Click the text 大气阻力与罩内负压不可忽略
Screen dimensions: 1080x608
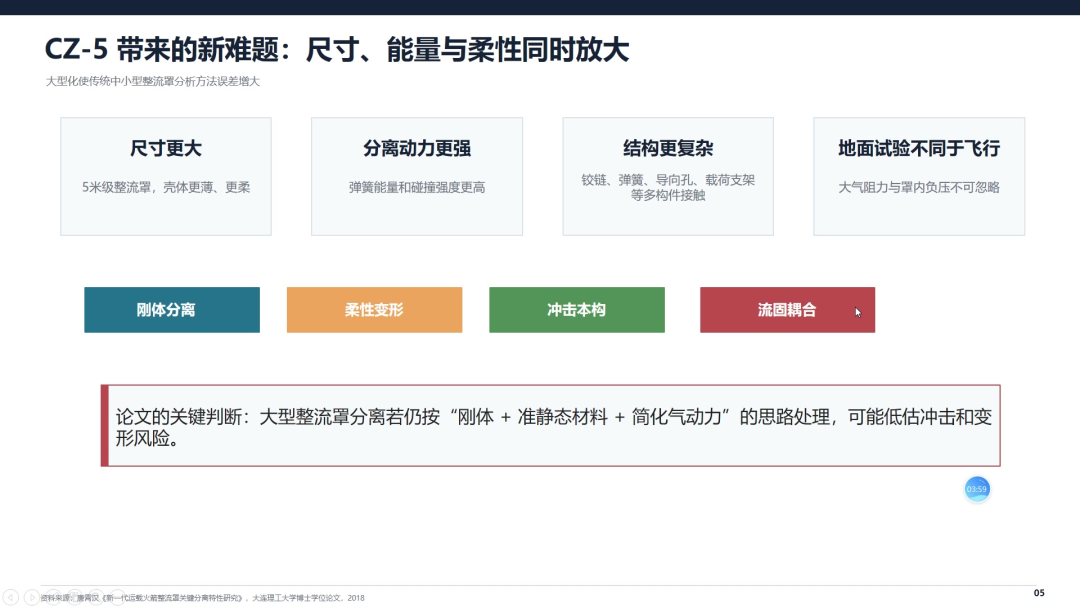click(919, 187)
